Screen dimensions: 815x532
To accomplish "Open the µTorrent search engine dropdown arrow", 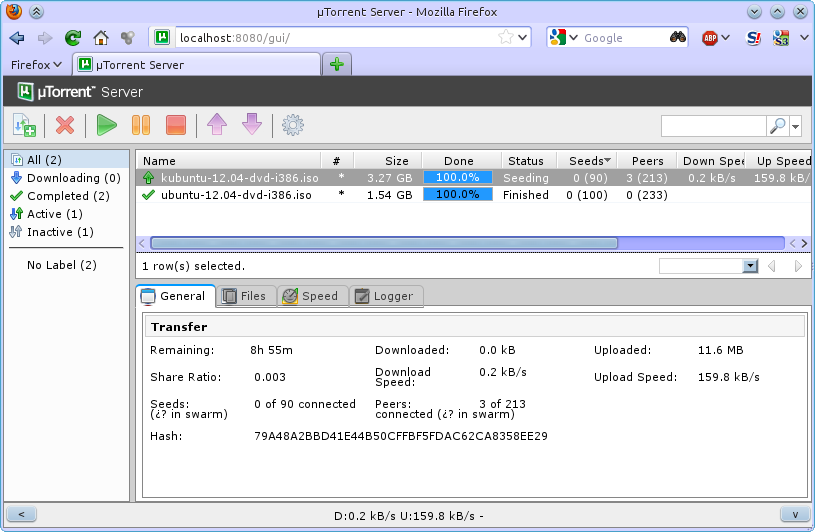I will (796, 126).
